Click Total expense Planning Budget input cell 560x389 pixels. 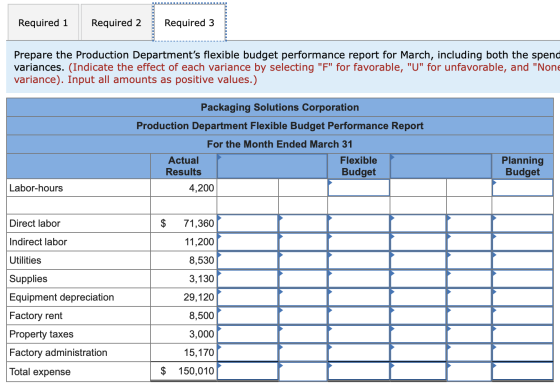pyautogui.click(x=522, y=371)
